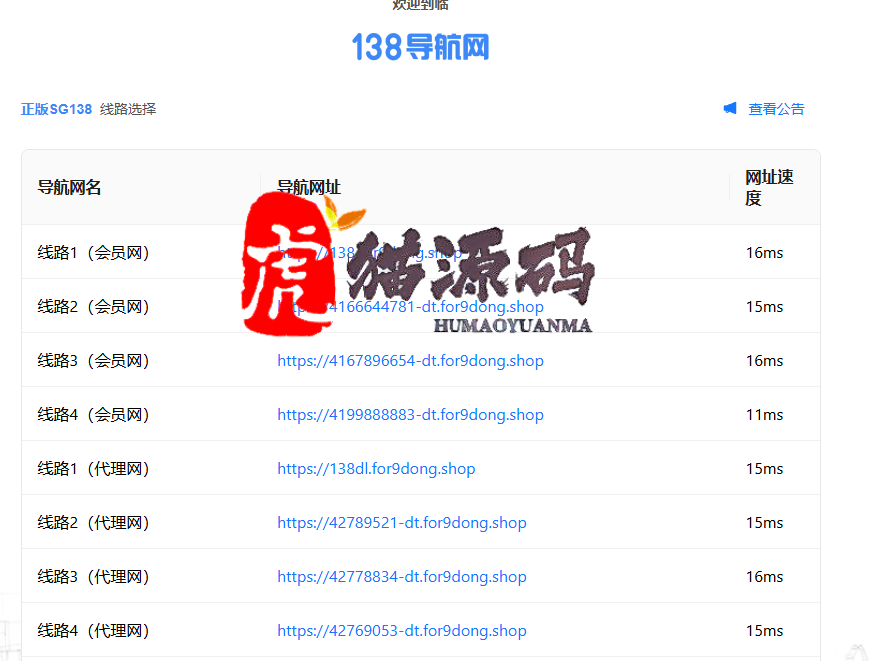Open the 查看公告 announcement link
The image size is (869, 661).
tap(776, 109)
